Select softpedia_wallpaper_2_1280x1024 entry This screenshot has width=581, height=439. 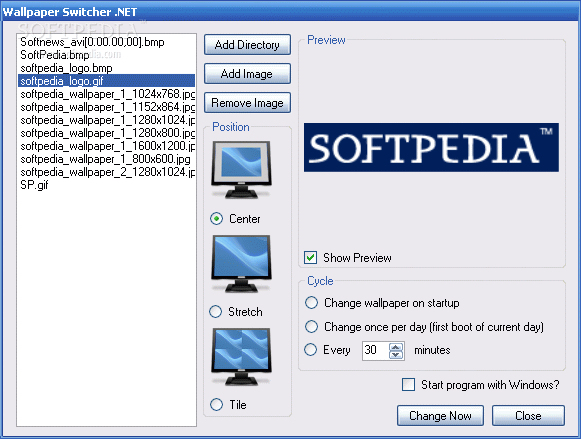click(x=106, y=172)
